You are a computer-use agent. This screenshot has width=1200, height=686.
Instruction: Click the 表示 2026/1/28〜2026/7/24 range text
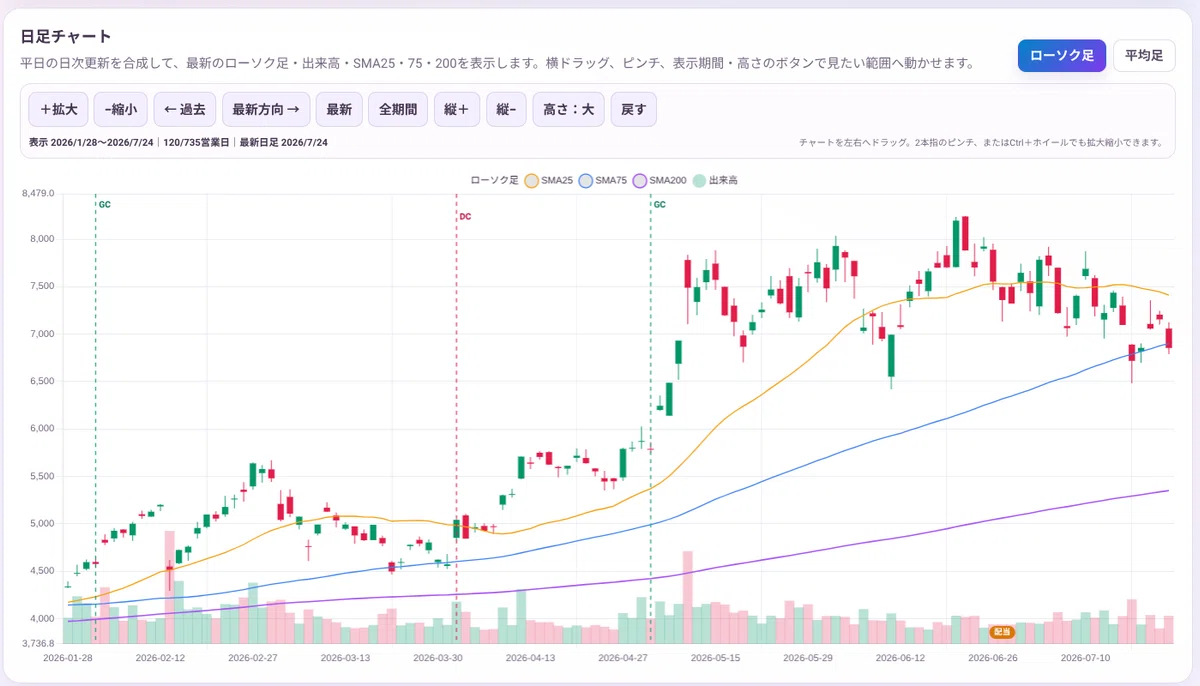91,143
